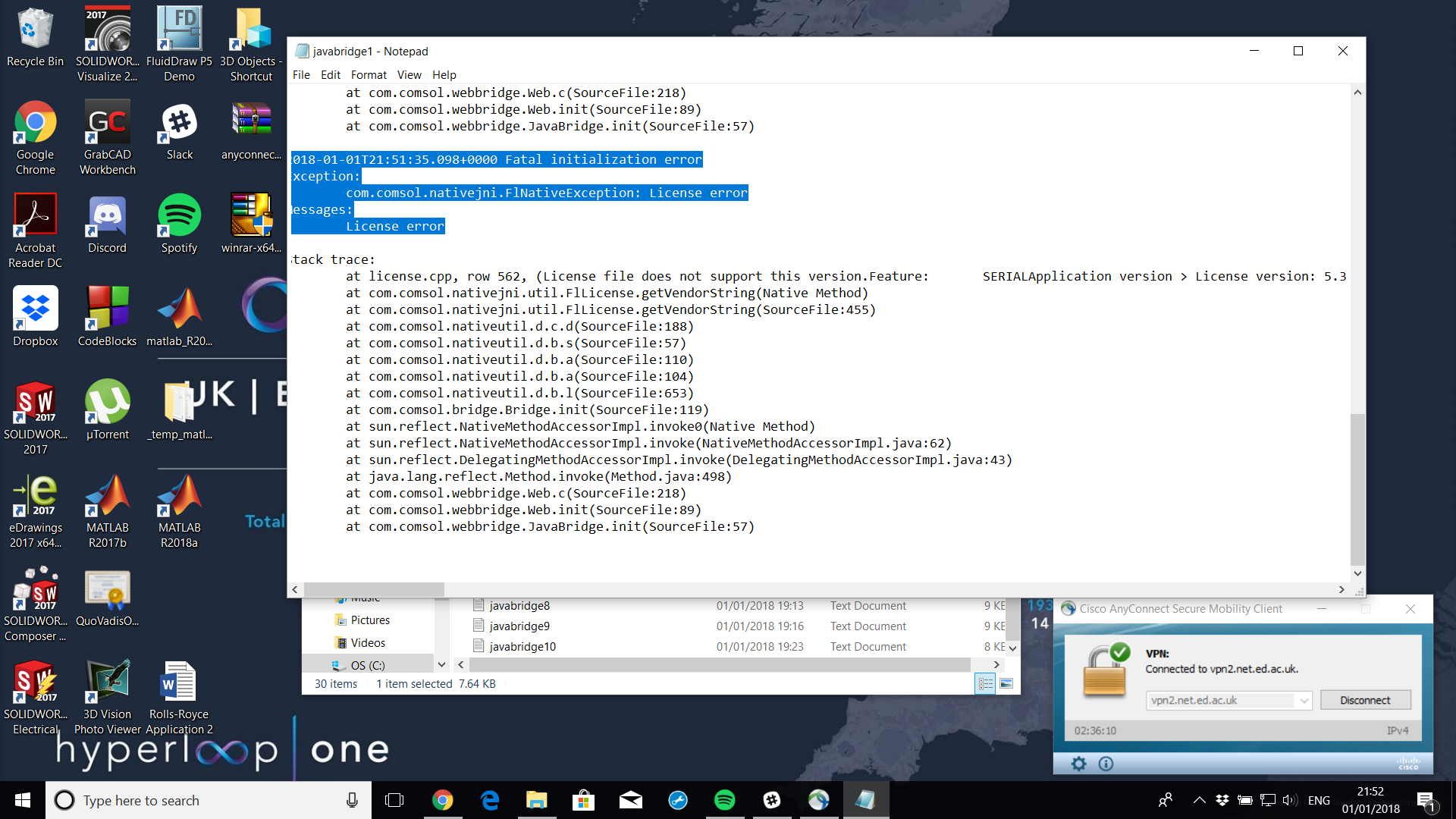Open the Format menu in Notepad

click(x=369, y=74)
